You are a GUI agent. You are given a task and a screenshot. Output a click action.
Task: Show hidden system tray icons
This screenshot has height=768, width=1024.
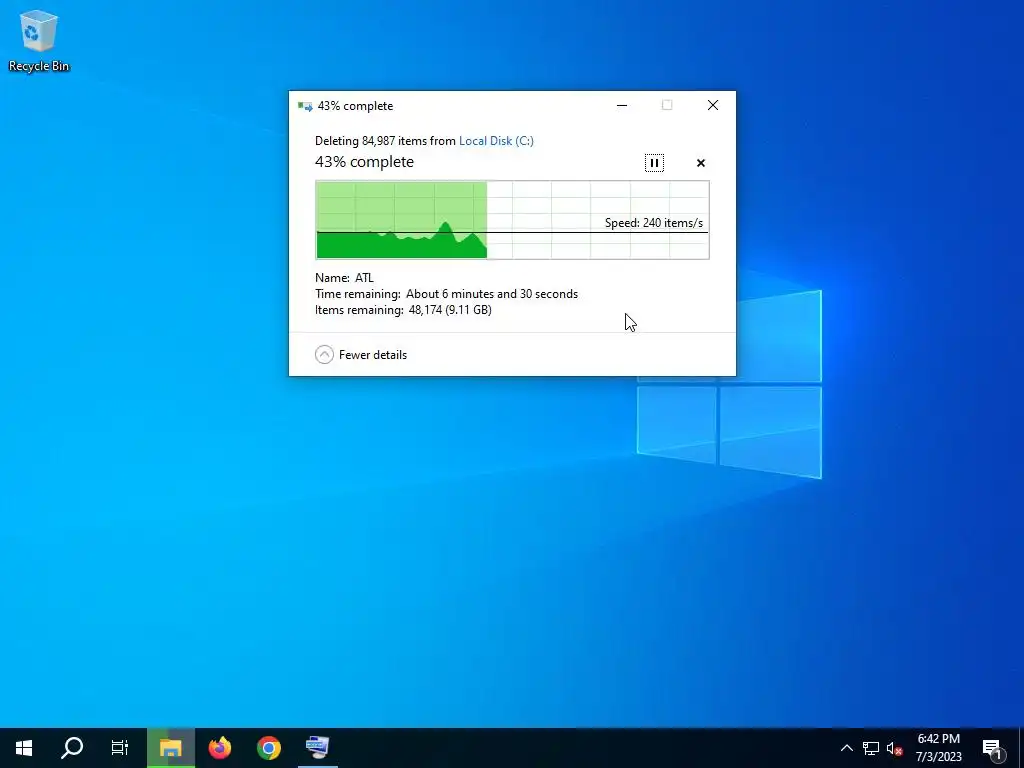[x=846, y=748]
